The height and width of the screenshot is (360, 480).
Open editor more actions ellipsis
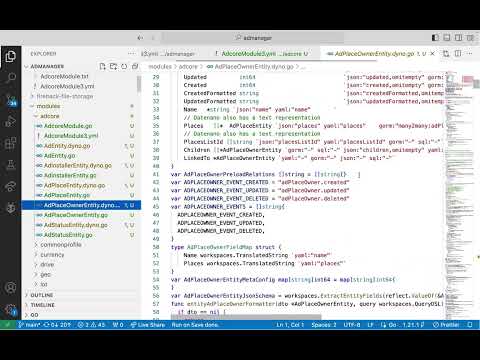470,53
